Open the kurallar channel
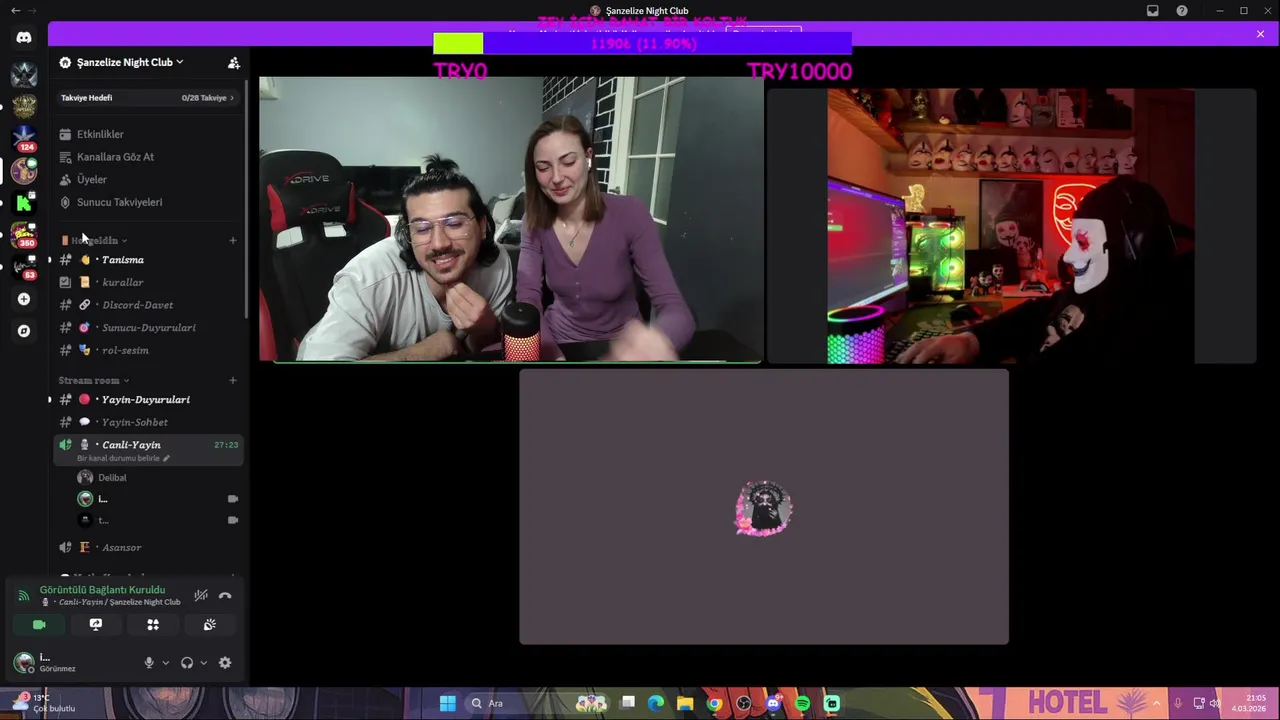 coord(148,282)
